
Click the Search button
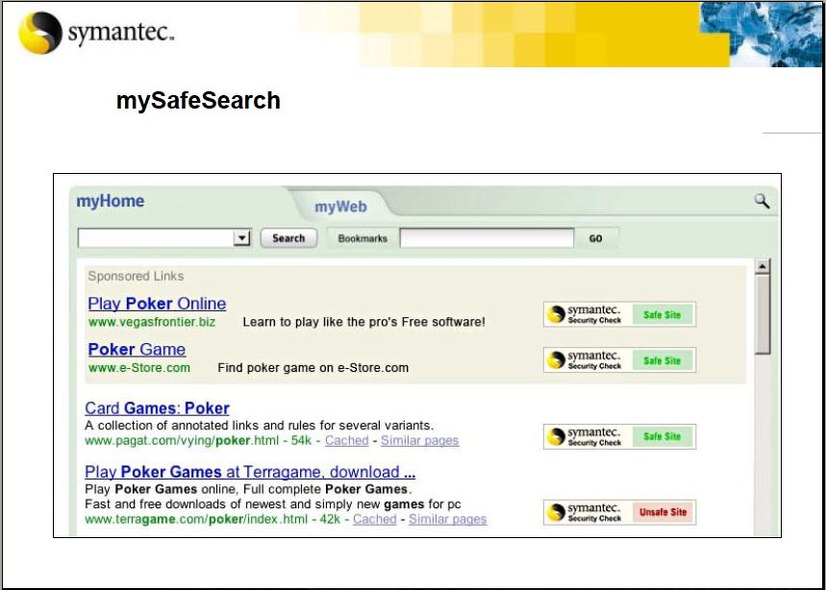(289, 238)
